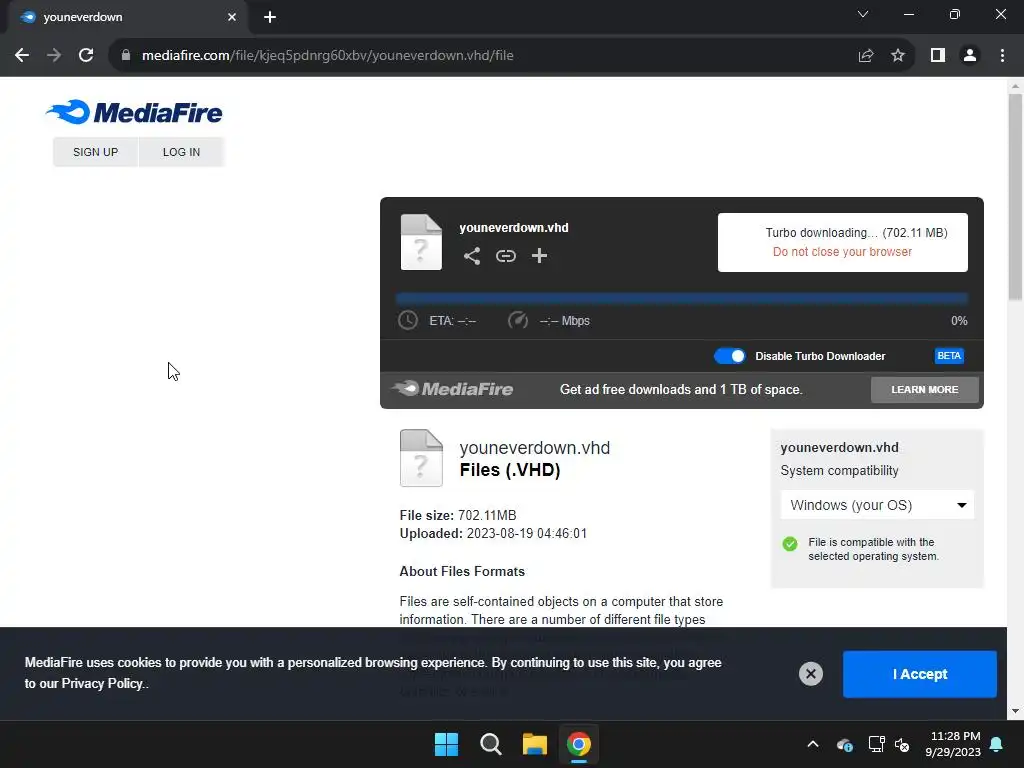Viewport: 1024px width, 768px height.
Task: Close the youneverdown tab
Action: click(x=232, y=17)
